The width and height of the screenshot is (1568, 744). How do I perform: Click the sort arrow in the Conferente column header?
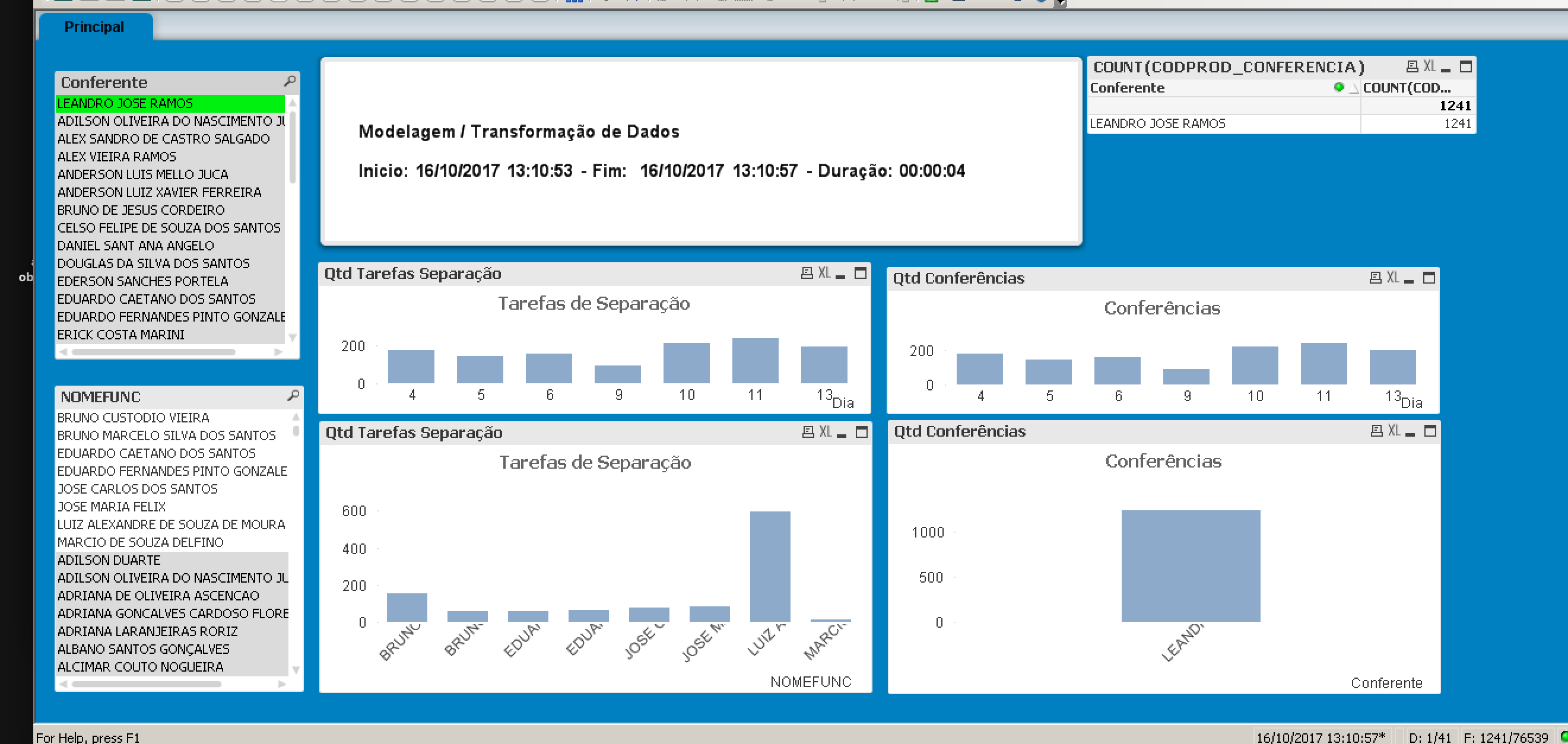coord(1353,88)
